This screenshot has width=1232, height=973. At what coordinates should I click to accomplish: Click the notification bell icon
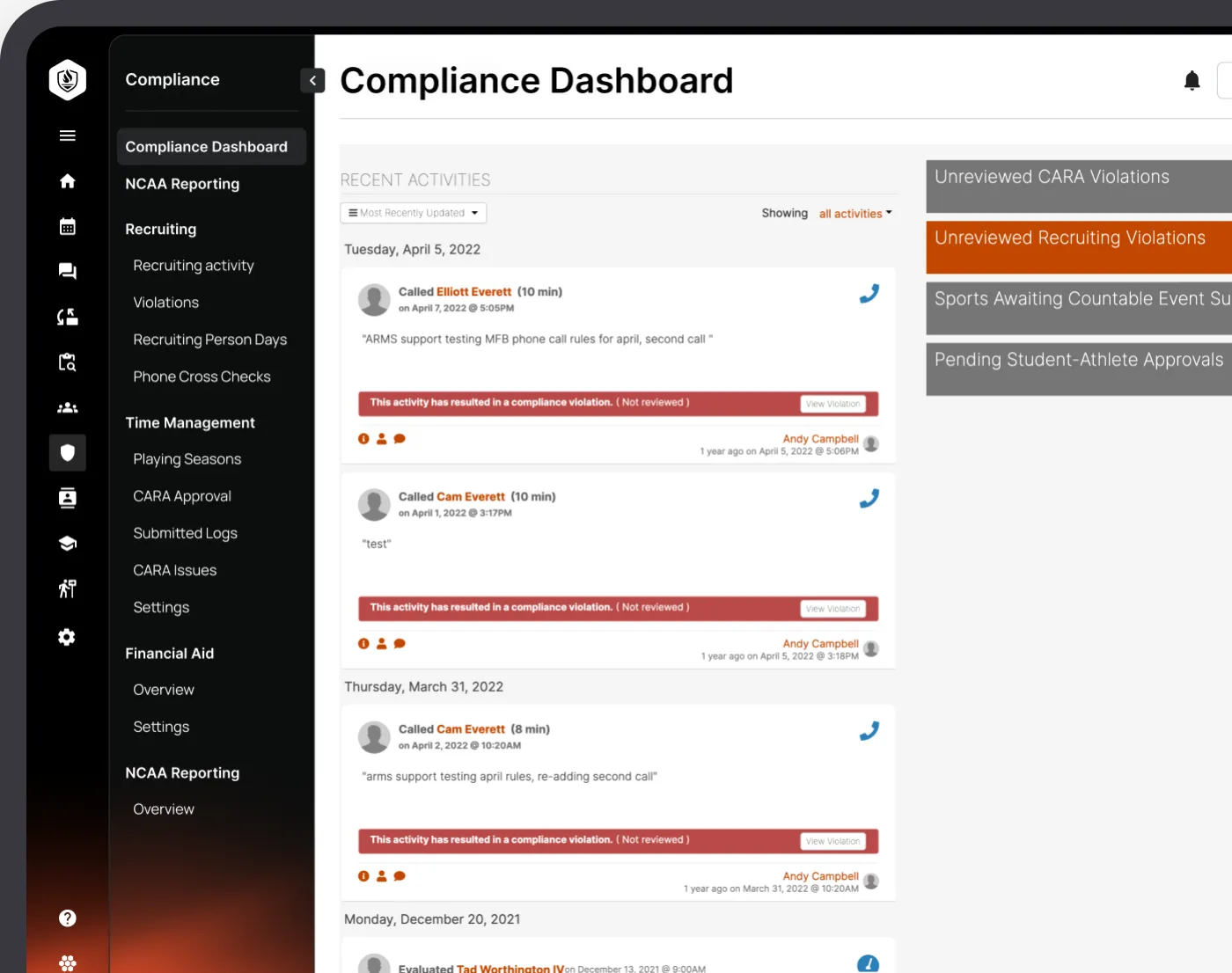(1192, 81)
